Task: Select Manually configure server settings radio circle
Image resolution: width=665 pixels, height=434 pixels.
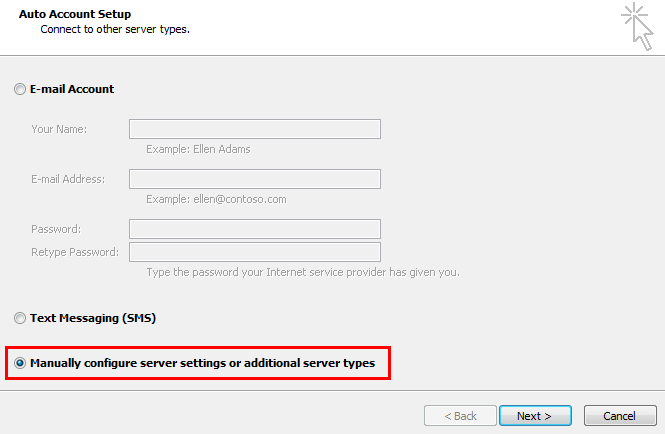Action: coord(20,363)
